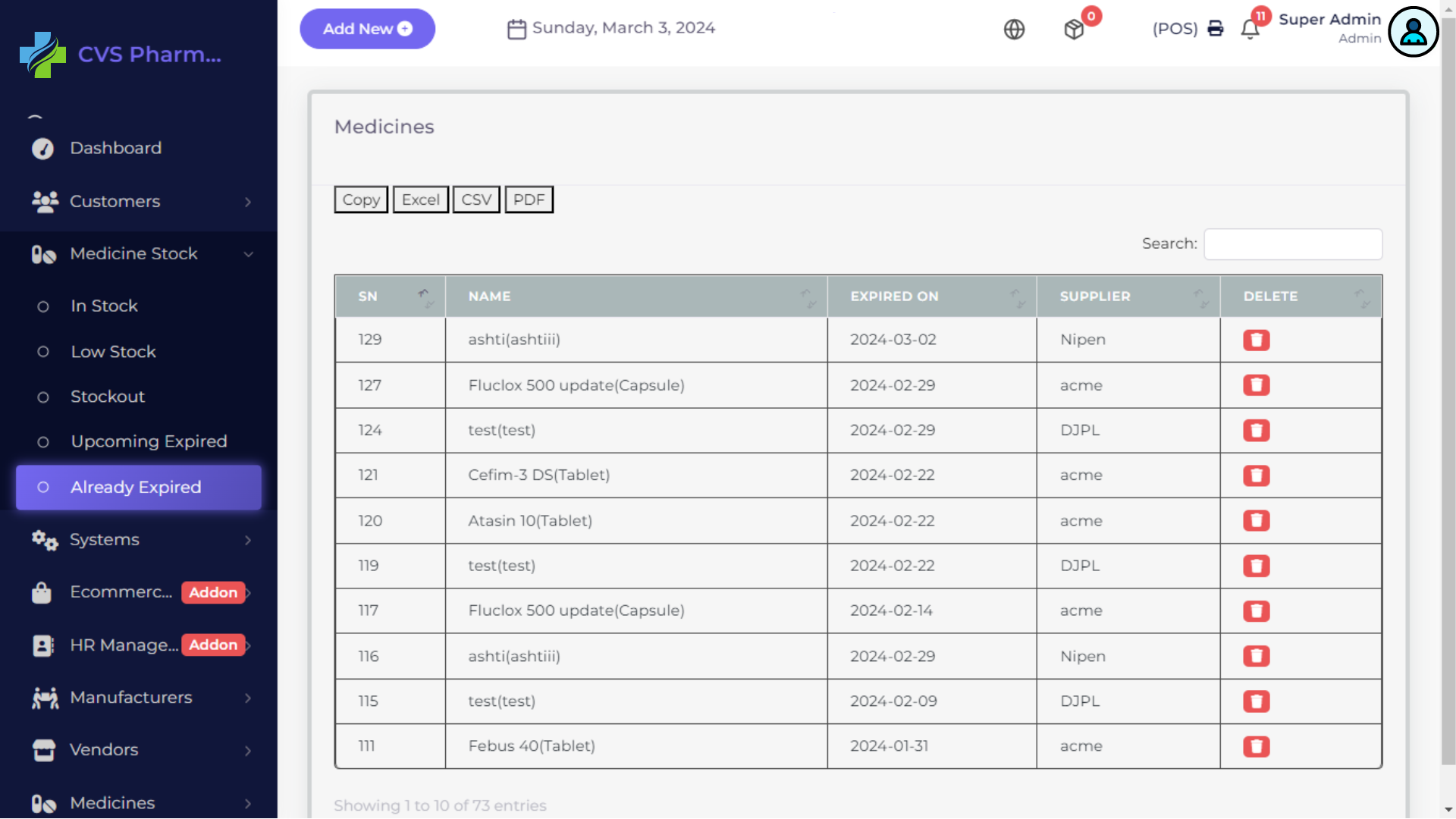Delete the Febus 40(Tablet) entry
This screenshot has width=1456, height=819.
click(x=1256, y=746)
